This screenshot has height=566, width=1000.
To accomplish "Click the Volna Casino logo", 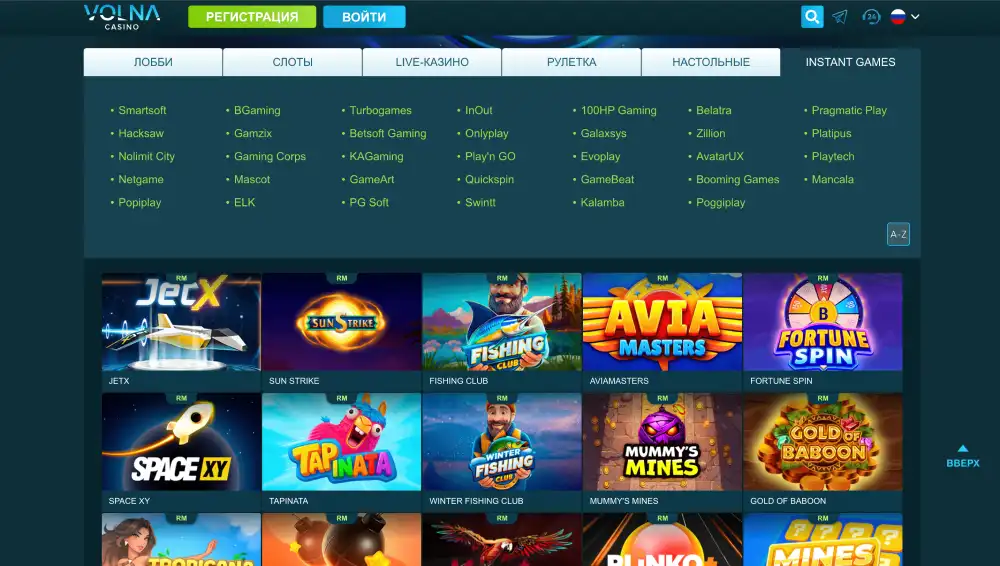I will (122, 17).
